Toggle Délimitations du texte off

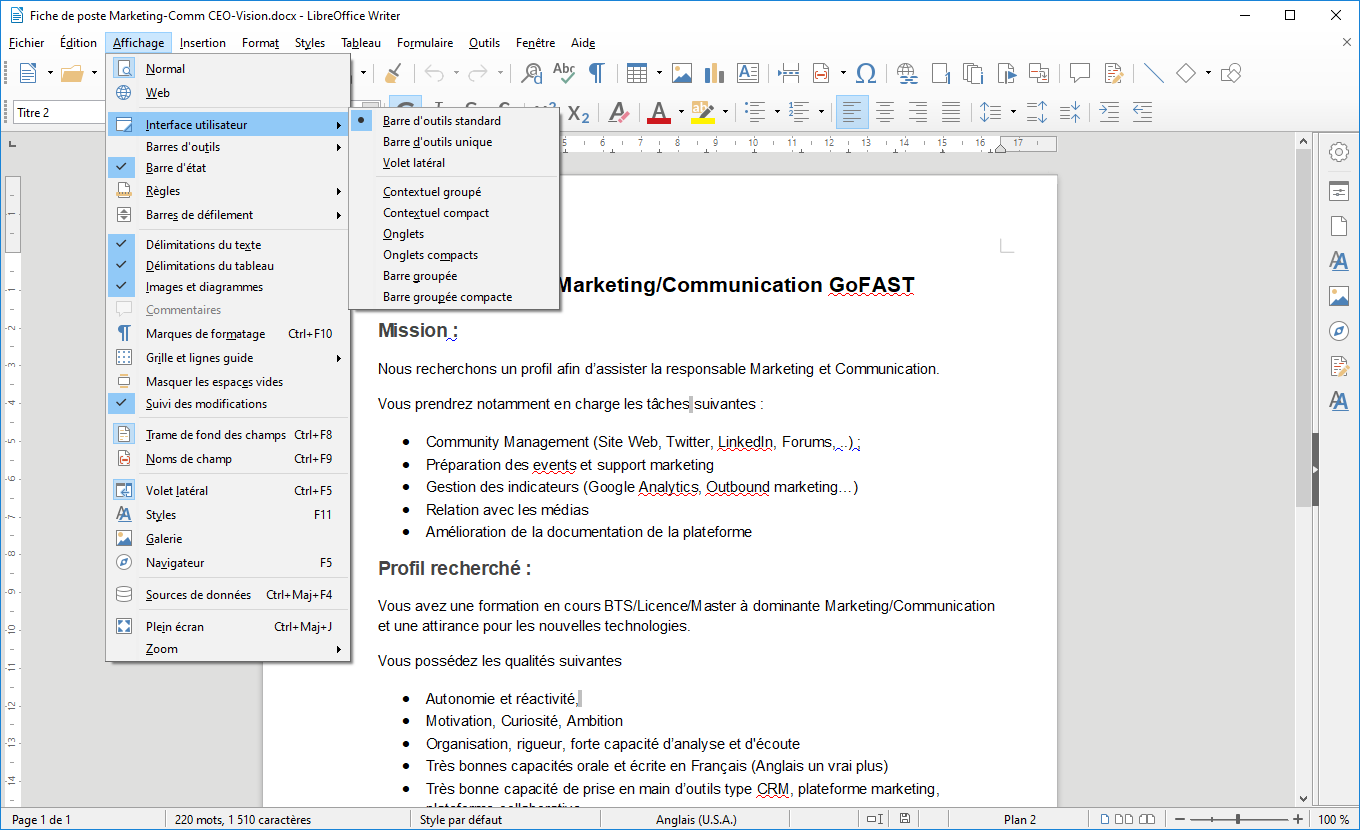coord(203,245)
